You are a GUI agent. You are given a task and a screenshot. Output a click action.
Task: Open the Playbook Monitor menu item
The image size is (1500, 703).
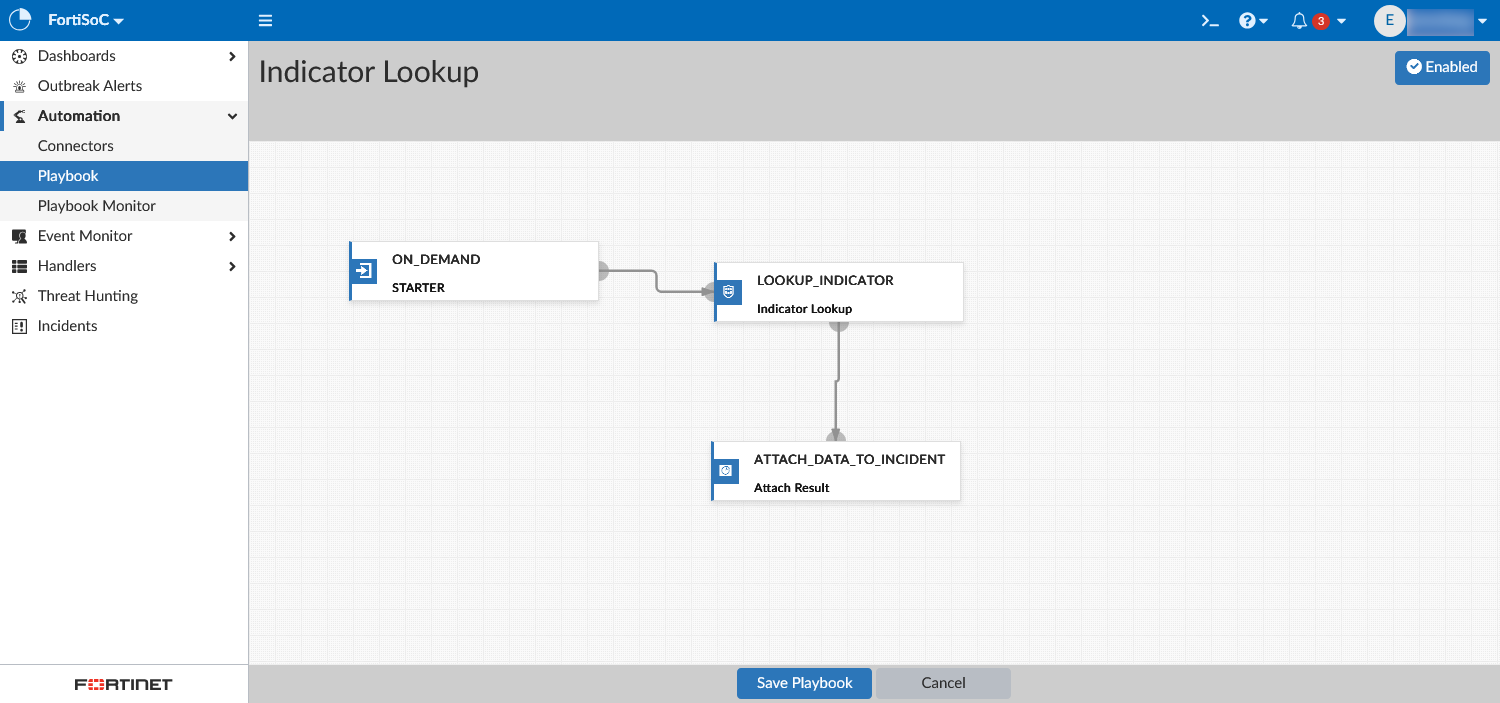tap(97, 206)
